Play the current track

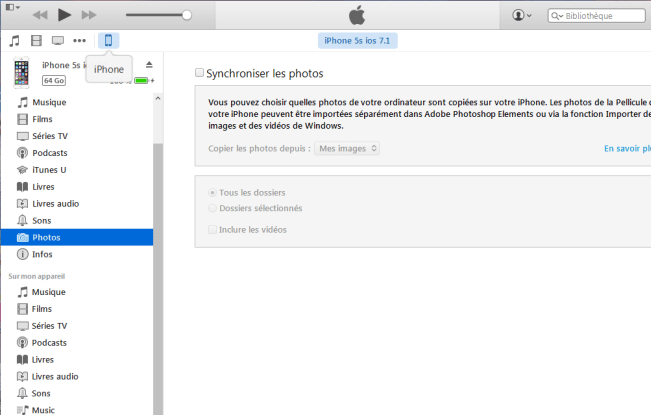64,15
